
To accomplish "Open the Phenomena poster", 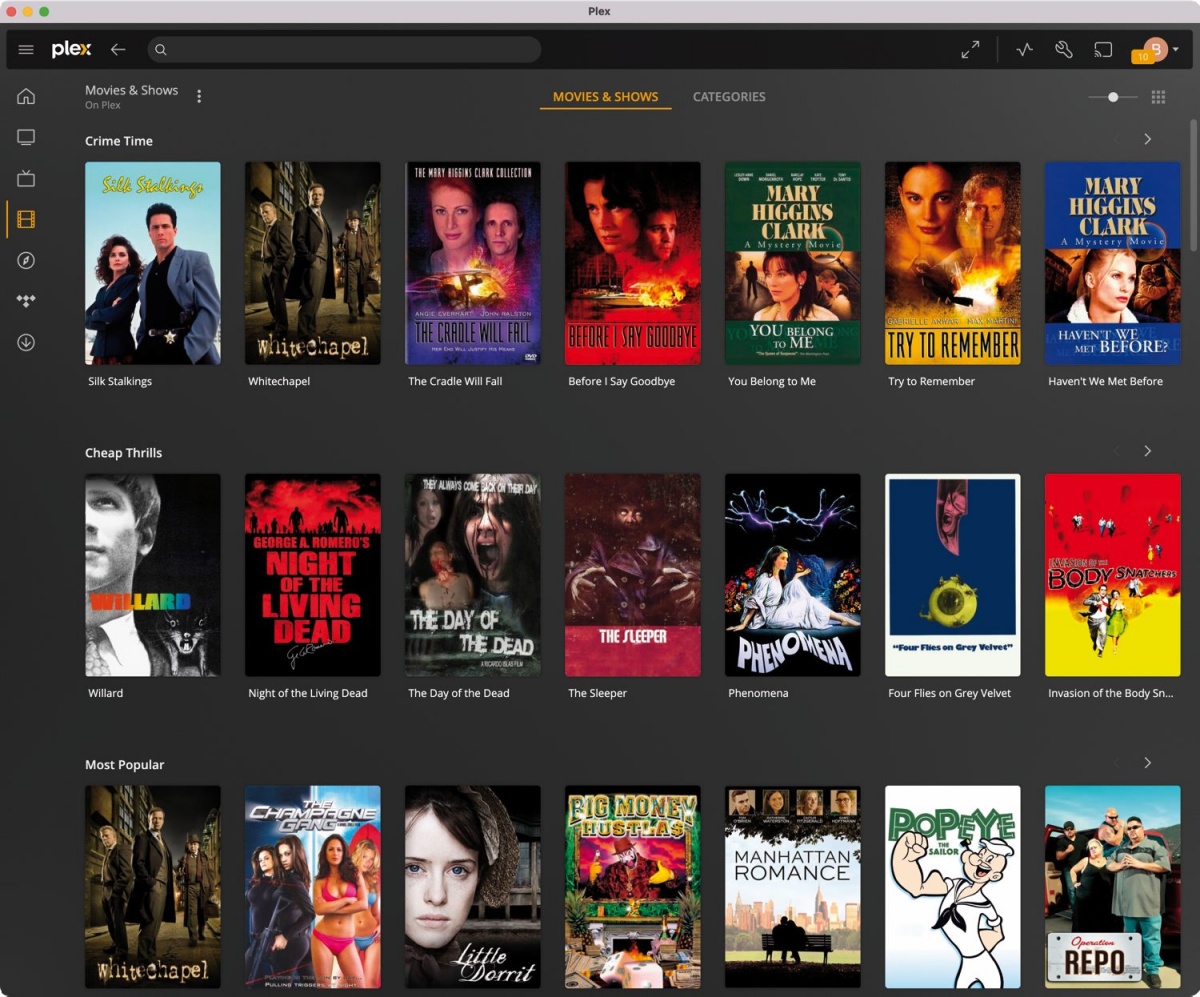I will click(793, 575).
